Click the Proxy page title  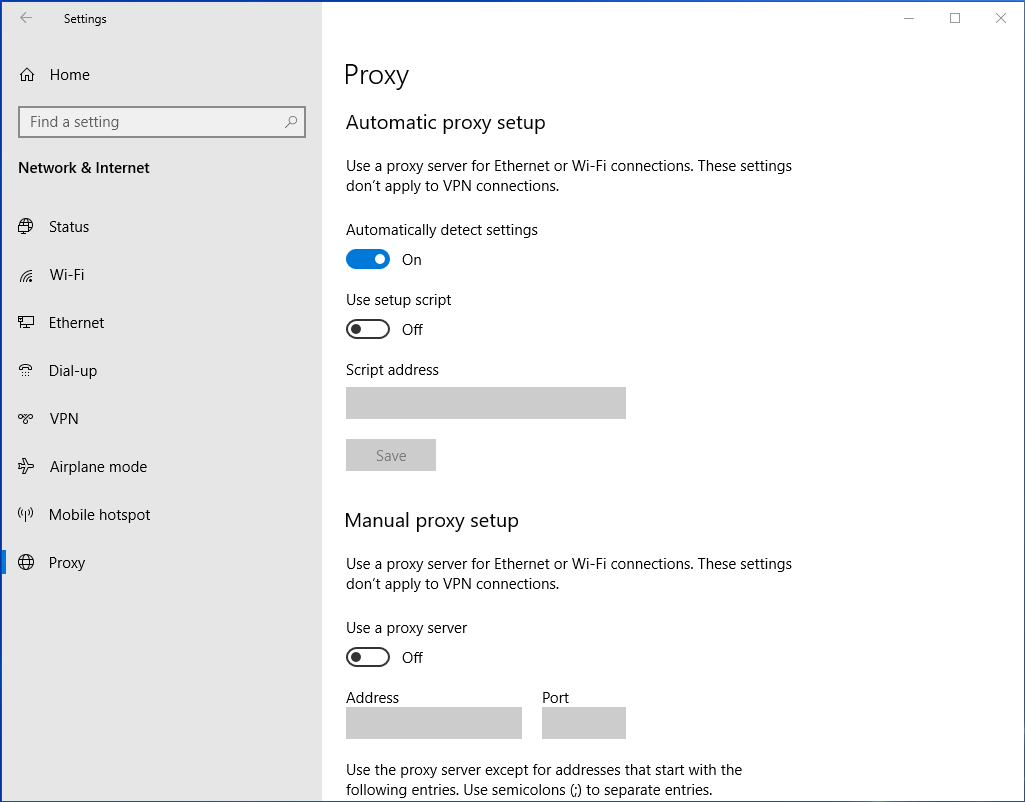point(377,75)
